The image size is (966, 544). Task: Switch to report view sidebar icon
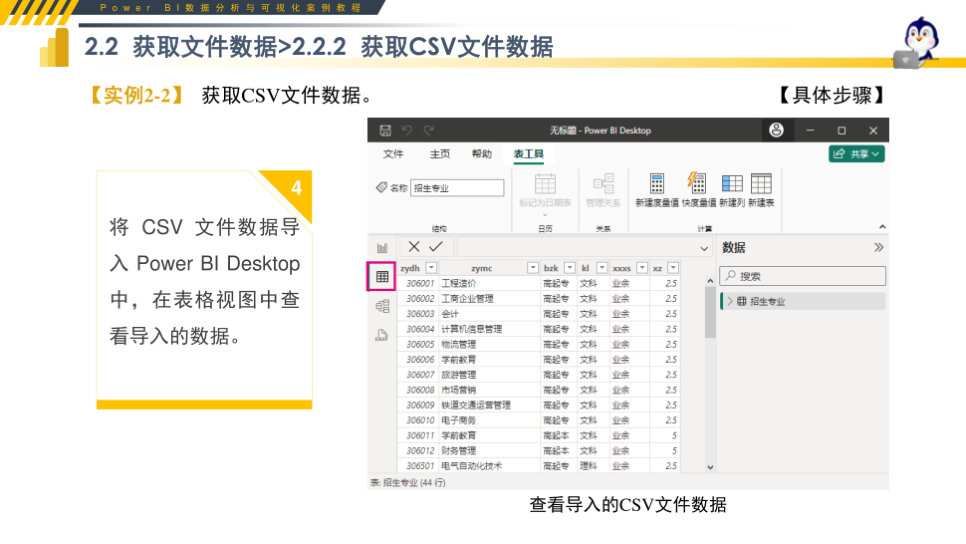coord(382,248)
